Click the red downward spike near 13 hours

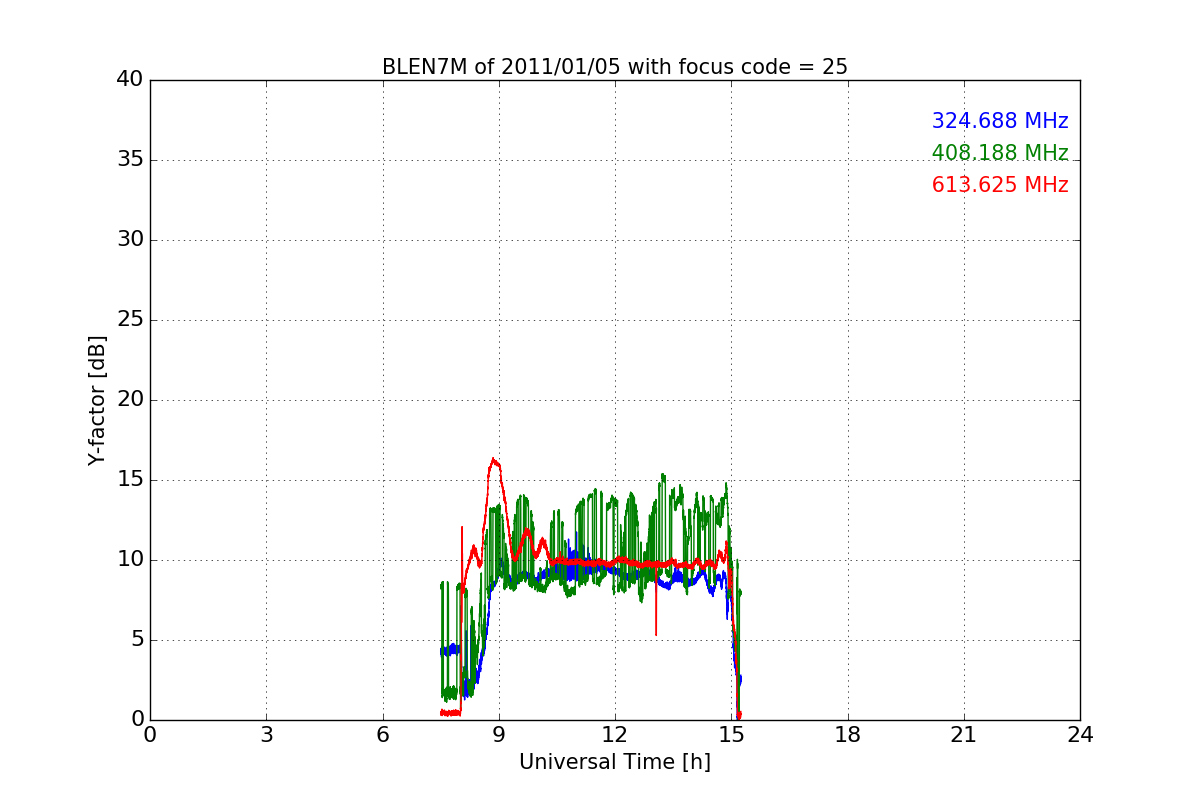(x=656, y=615)
